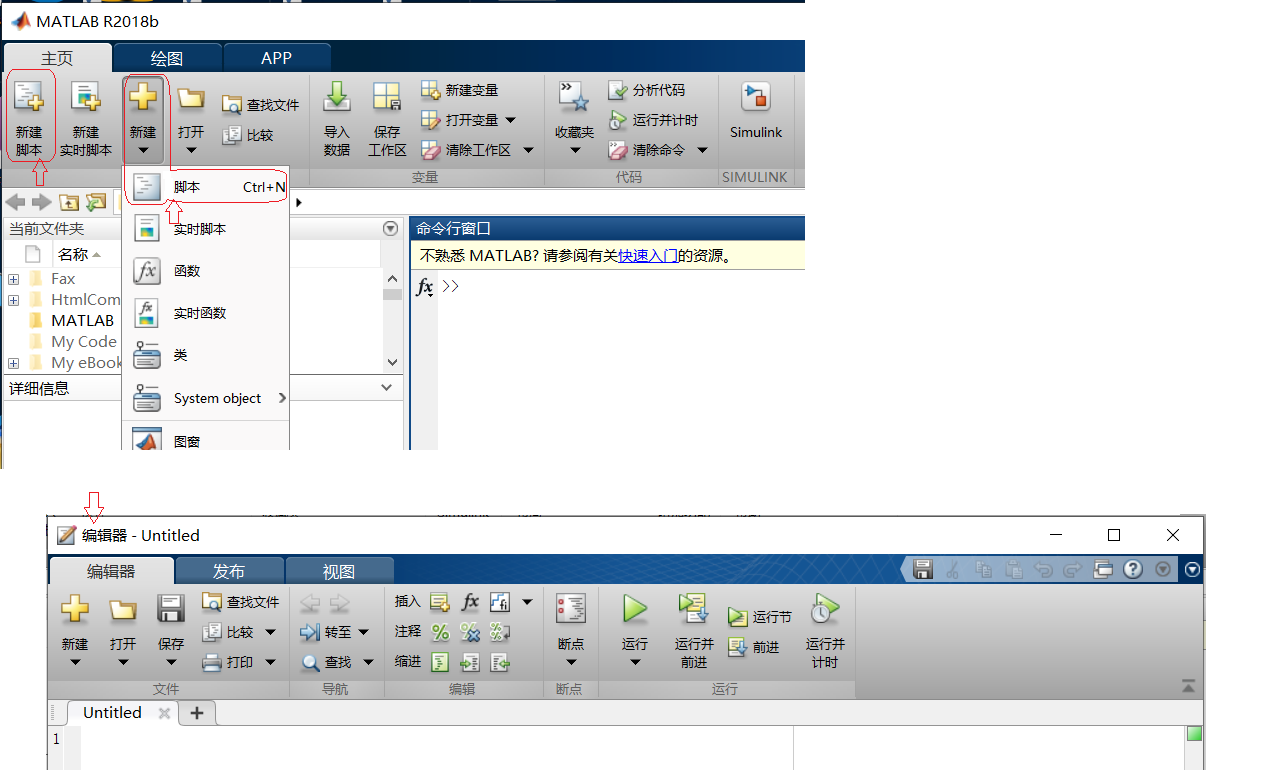Click Find Files (查找文件) in the editor tab
1288x783 pixels.
240,602
